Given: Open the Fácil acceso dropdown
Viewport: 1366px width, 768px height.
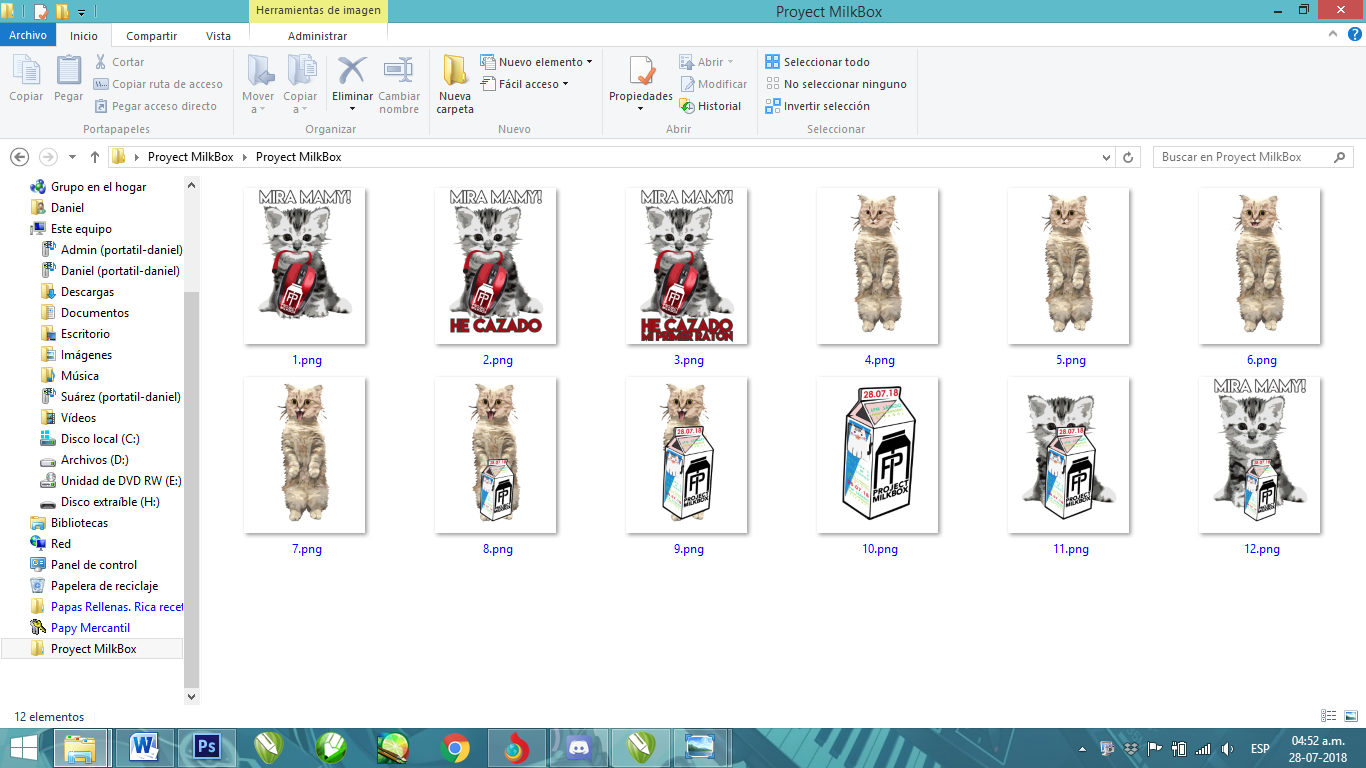Looking at the screenshot, I should point(524,84).
